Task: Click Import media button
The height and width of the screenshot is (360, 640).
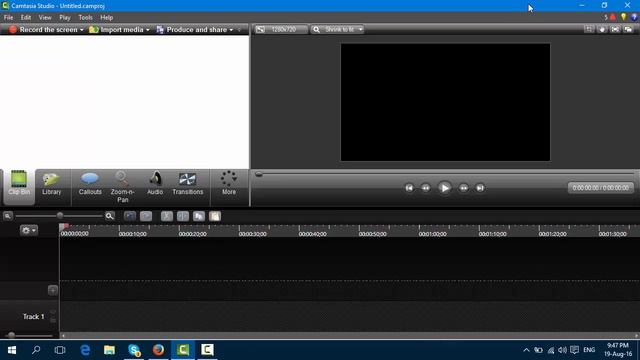Action: tap(116, 30)
